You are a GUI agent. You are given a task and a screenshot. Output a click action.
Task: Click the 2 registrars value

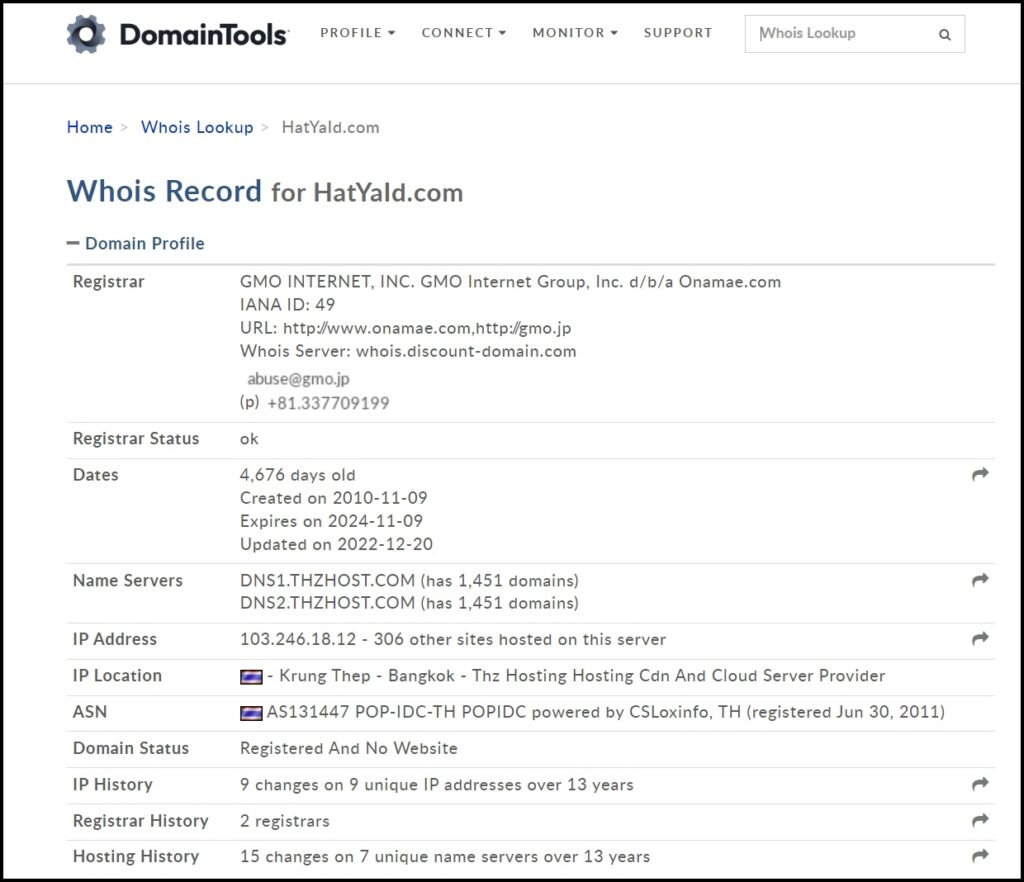[x=285, y=821]
